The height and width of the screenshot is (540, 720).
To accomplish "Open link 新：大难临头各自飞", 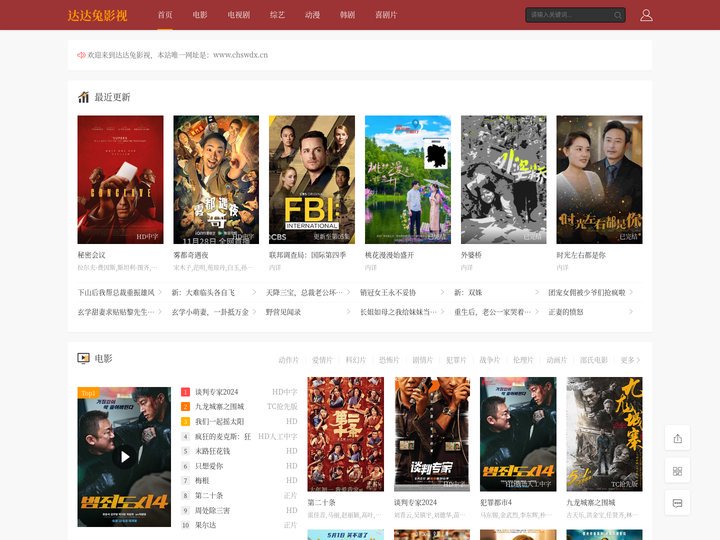I will pos(203,292).
